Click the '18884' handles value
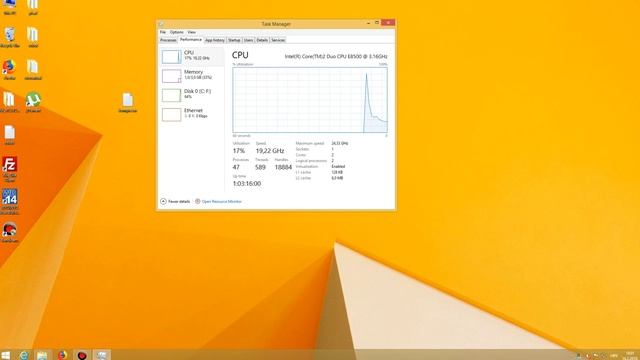The image size is (640, 360). [x=283, y=167]
